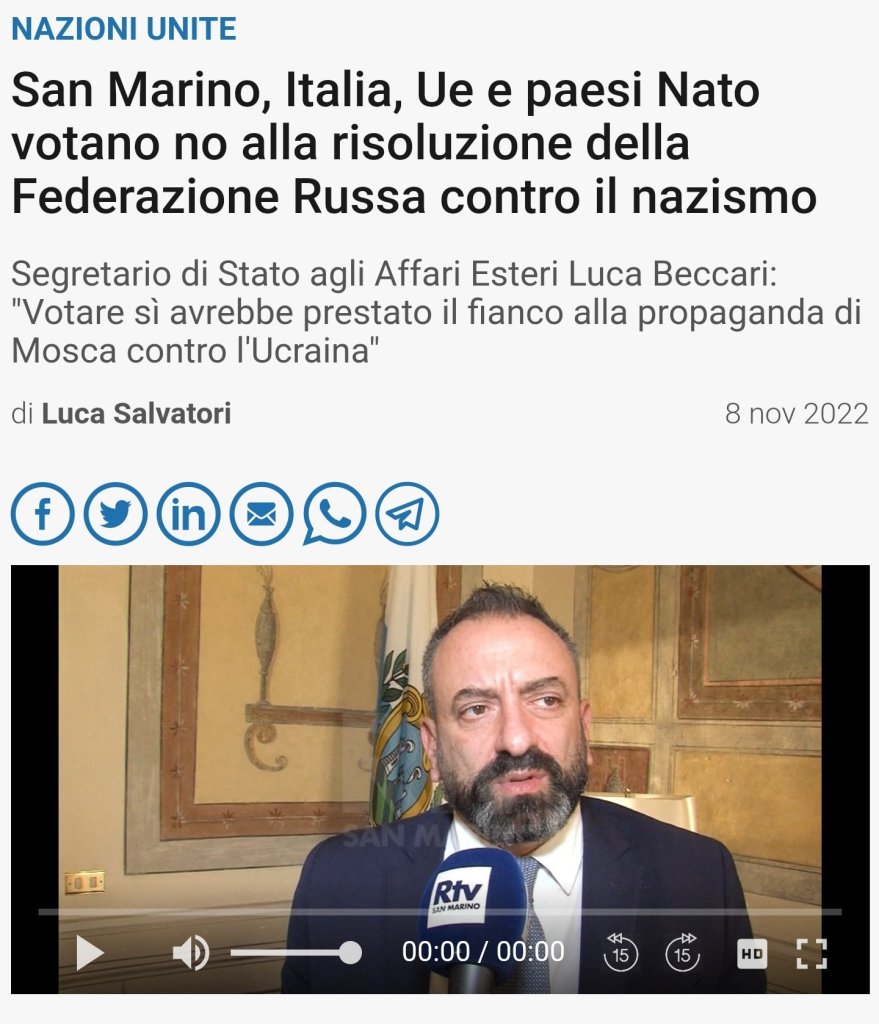The width and height of the screenshot is (879, 1024).
Task: Toggle HD video quality
Action: pyautogui.click(x=752, y=953)
